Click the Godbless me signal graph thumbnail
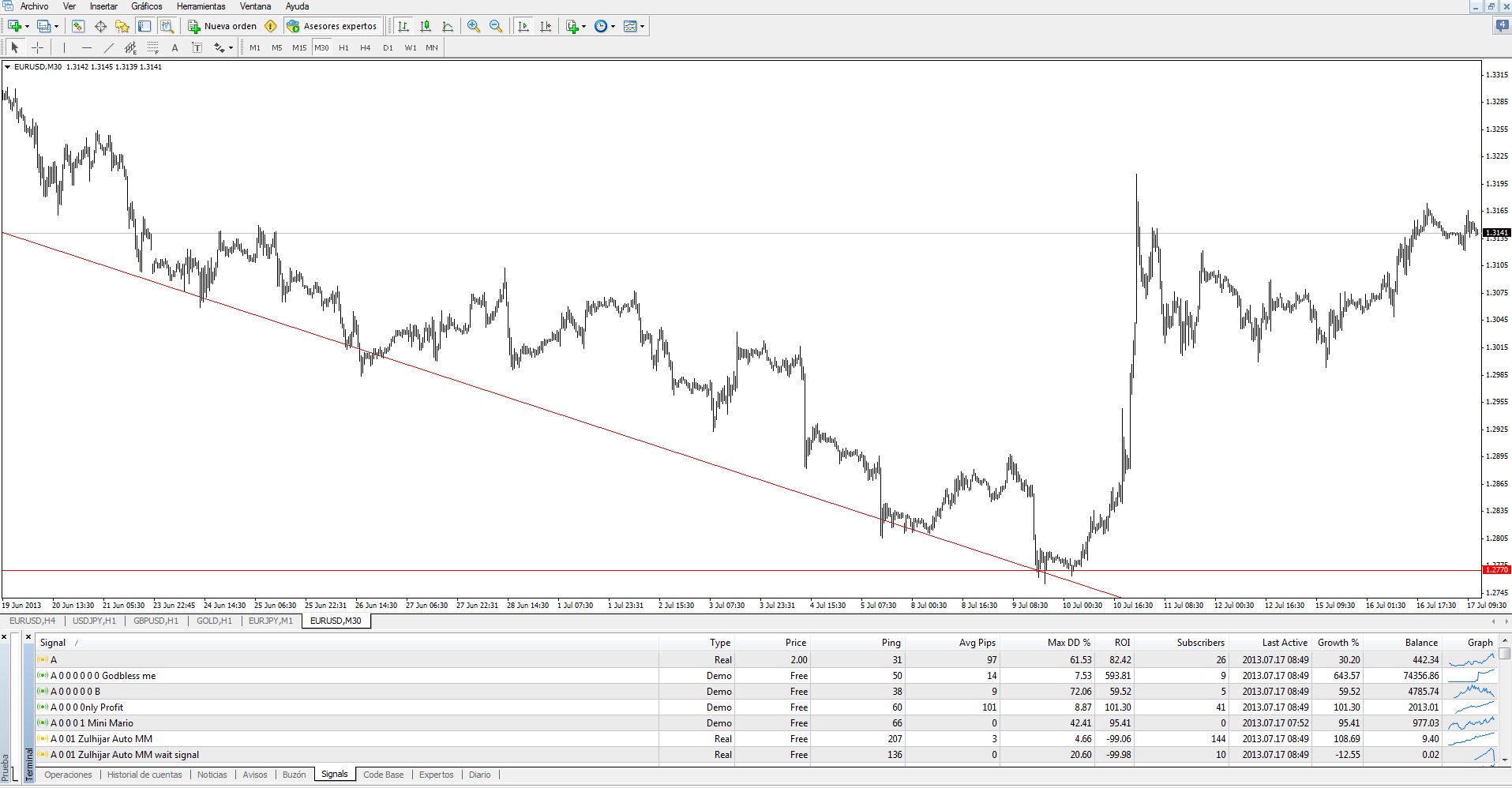 [1472, 676]
